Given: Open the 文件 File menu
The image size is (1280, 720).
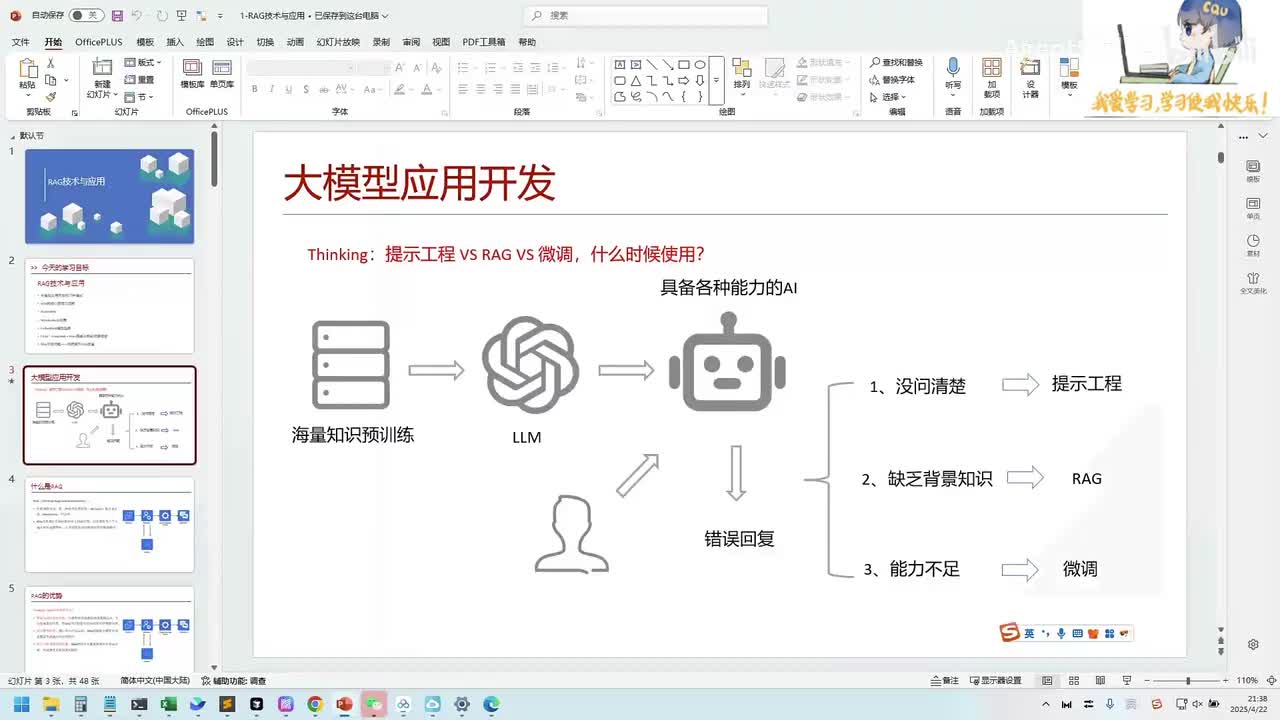Looking at the screenshot, I should pyautogui.click(x=21, y=42).
